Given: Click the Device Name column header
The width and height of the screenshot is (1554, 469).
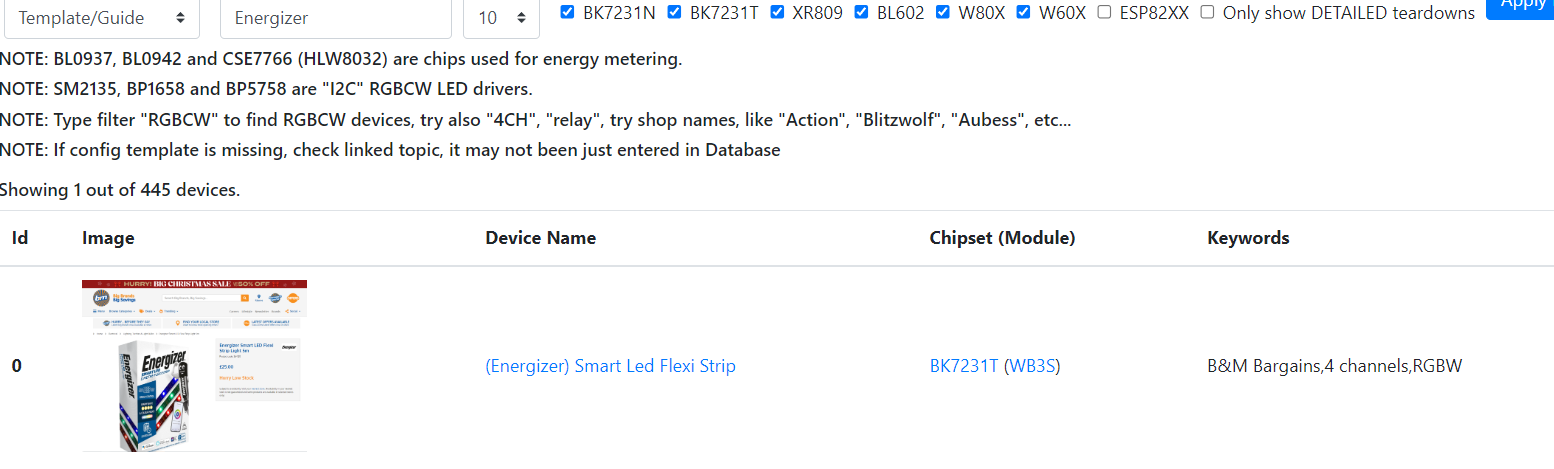Looking at the screenshot, I should click(540, 238).
